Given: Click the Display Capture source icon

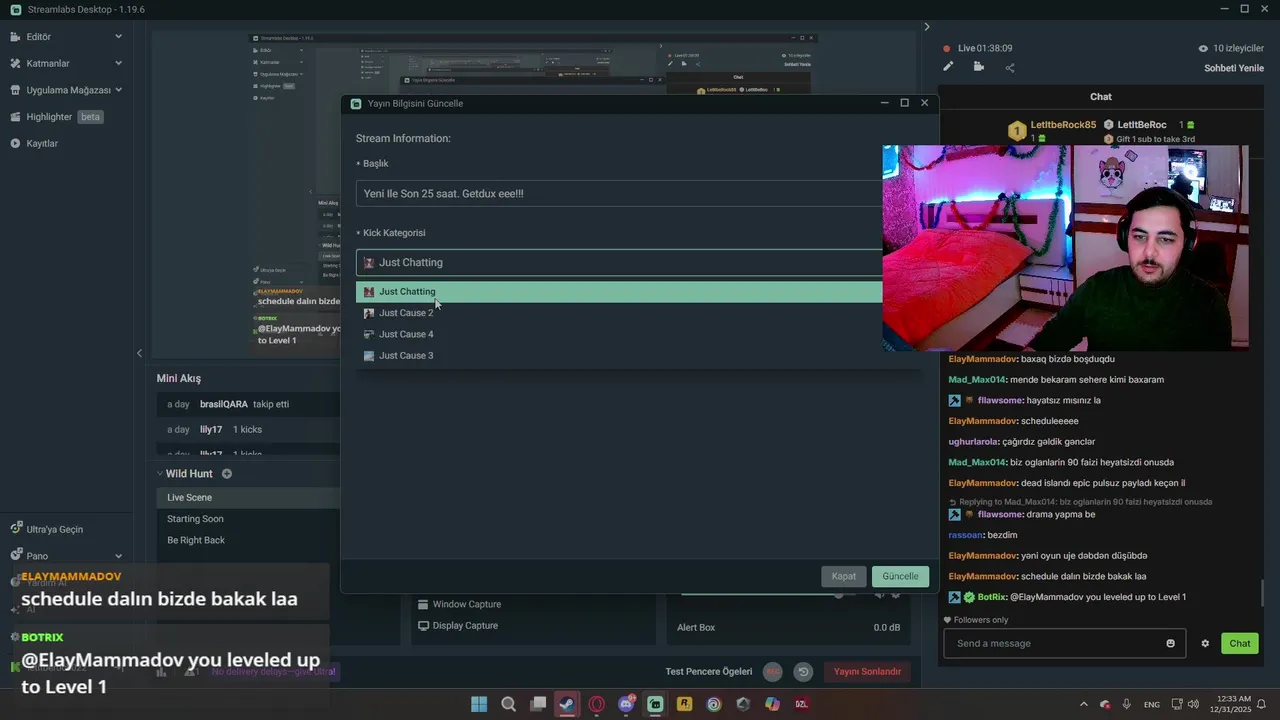Looking at the screenshot, I should click(424, 626).
